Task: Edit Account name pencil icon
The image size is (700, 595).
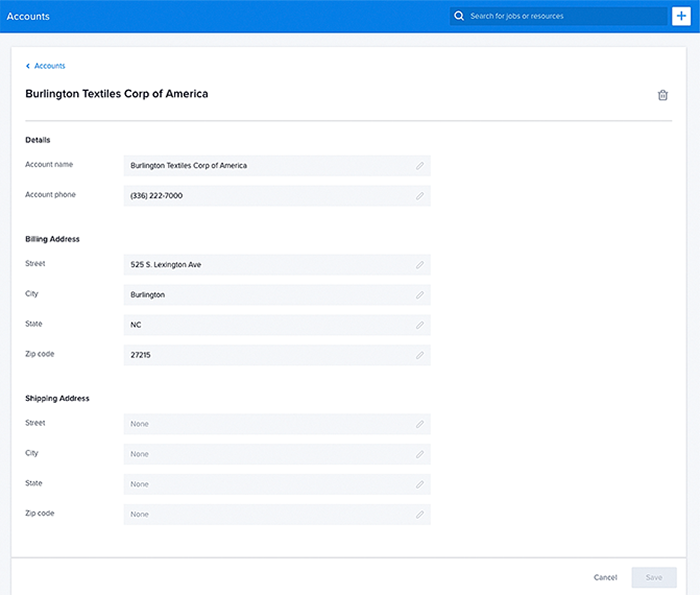Action: point(420,166)
